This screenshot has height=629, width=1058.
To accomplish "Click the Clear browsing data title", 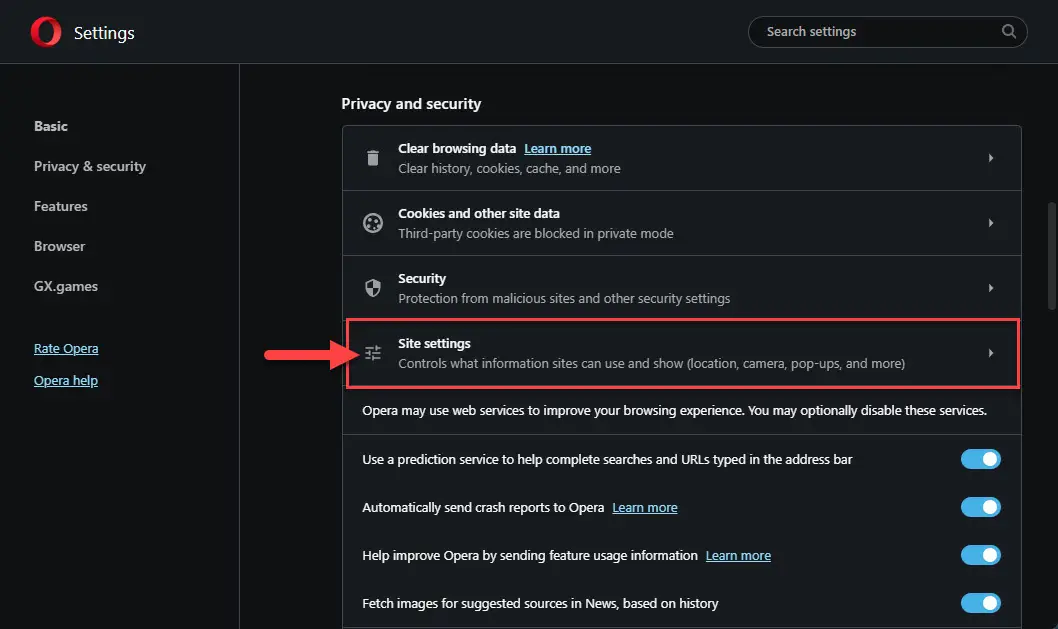I will [457, 148].
